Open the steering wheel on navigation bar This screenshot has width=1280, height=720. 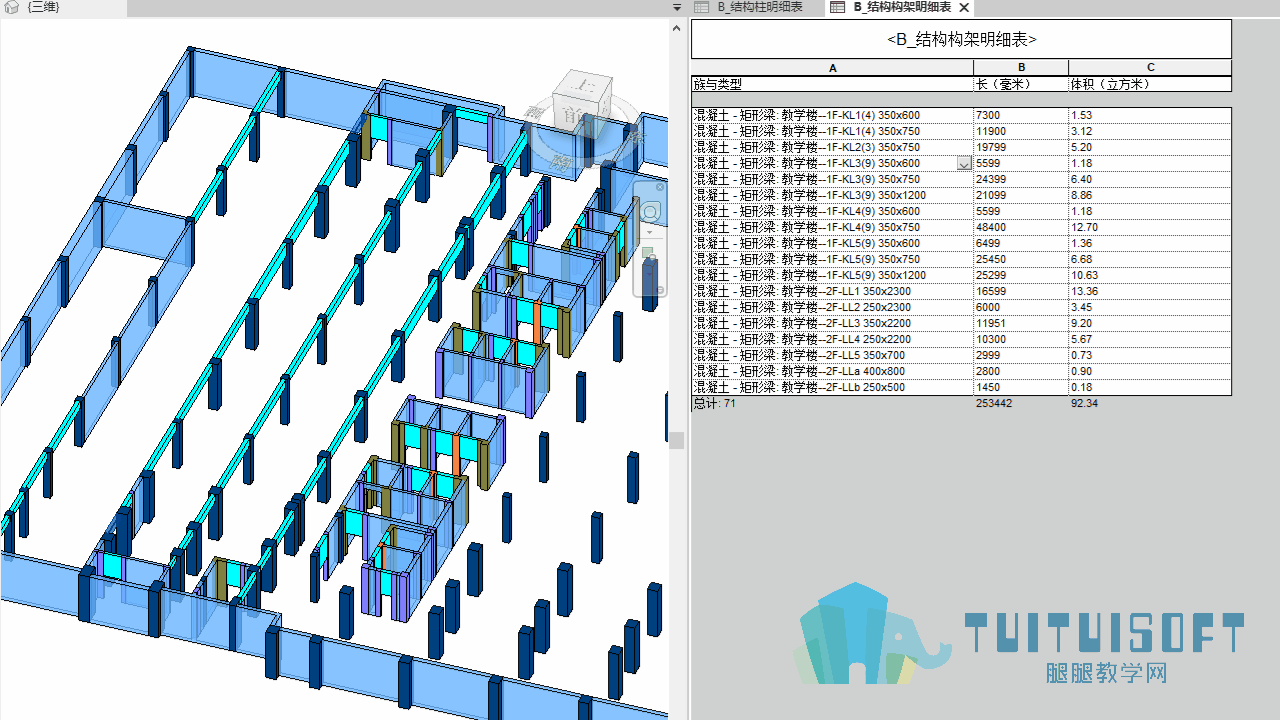coord(650,212)
